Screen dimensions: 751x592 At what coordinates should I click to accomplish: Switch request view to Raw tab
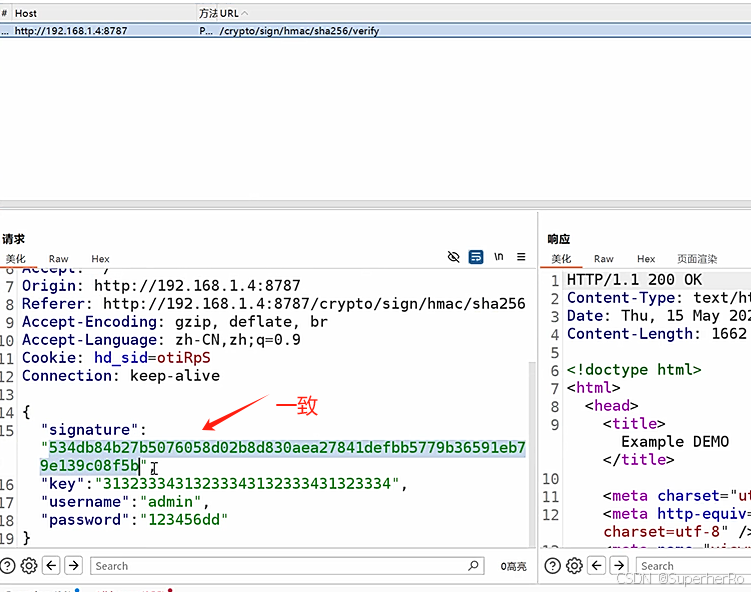[x=58, y=259]
